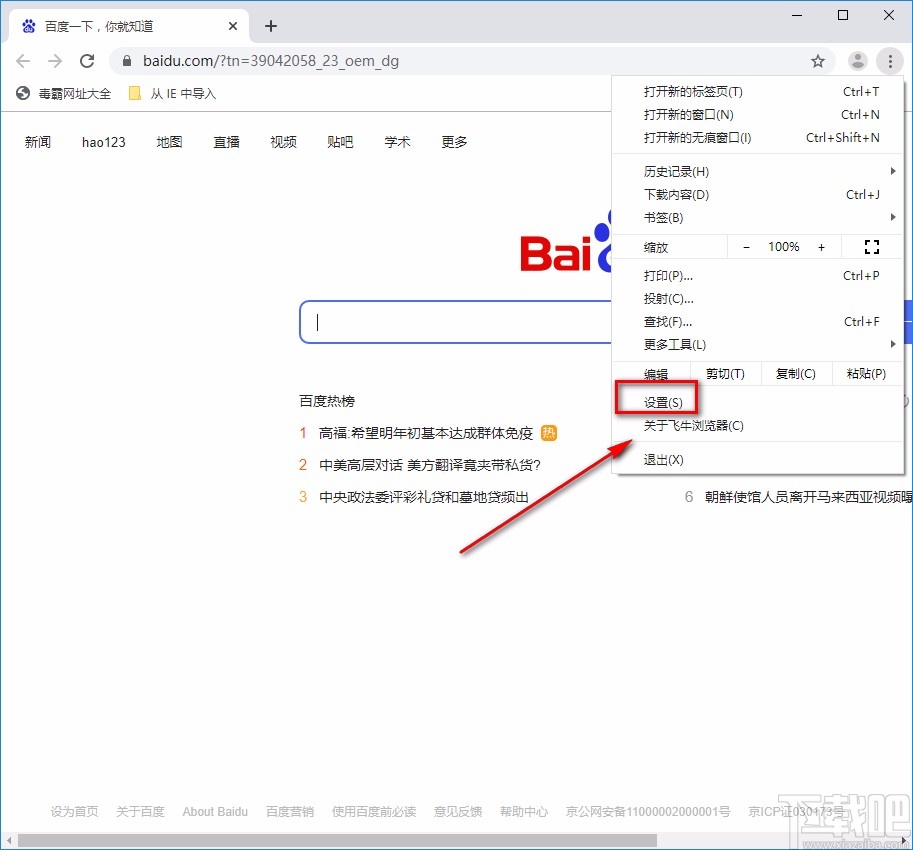
Task: Open the browser profile avatar icon
Action: [x=857, y=60]
